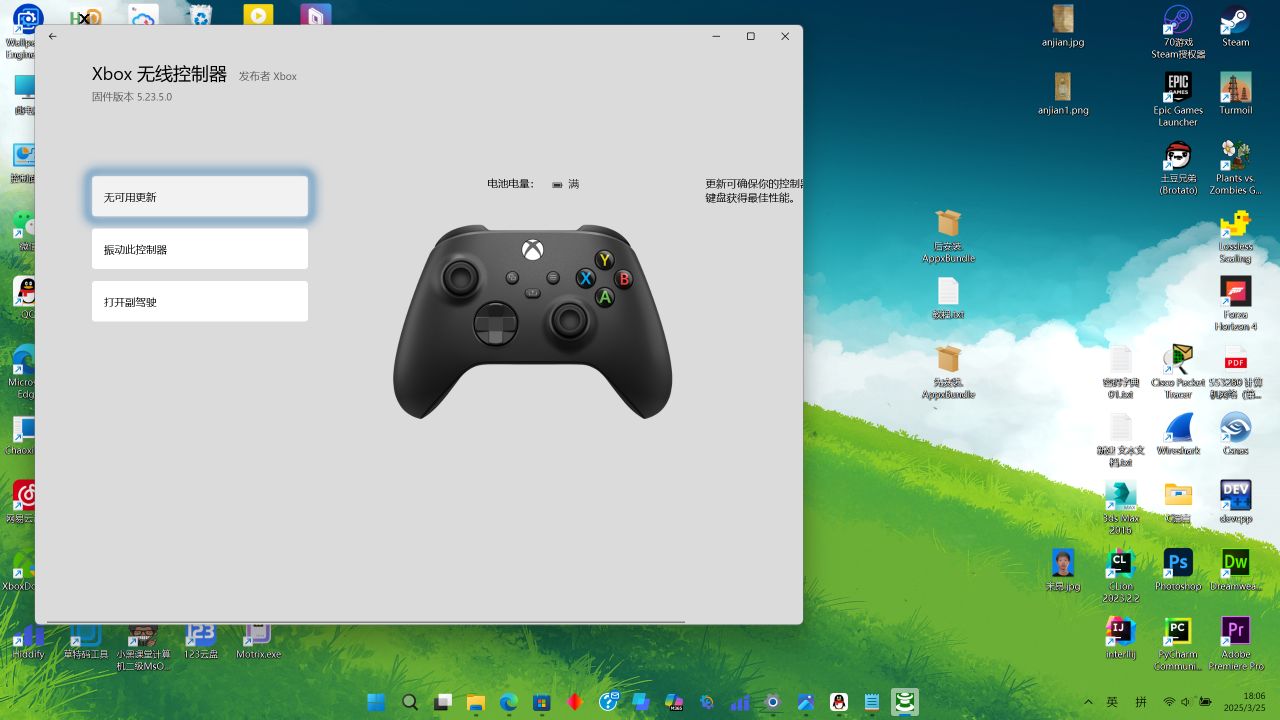Select the Adobe Premiere Pro shortcut
The width and height of the screenshot is (1280, 720).
click(1235, 644)
